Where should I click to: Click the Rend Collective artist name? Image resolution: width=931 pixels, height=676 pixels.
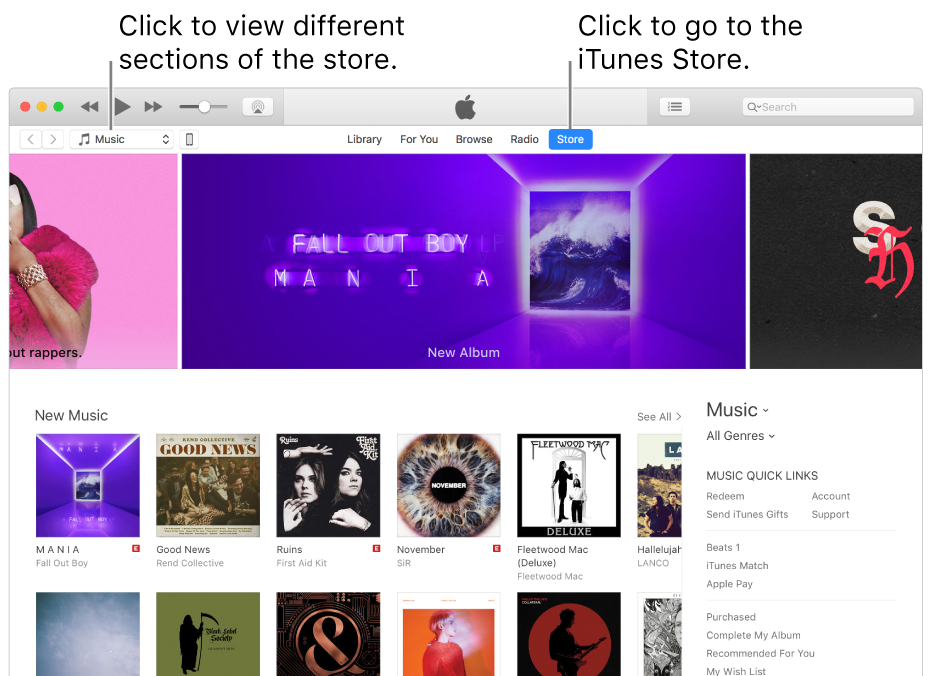[190, 563]
